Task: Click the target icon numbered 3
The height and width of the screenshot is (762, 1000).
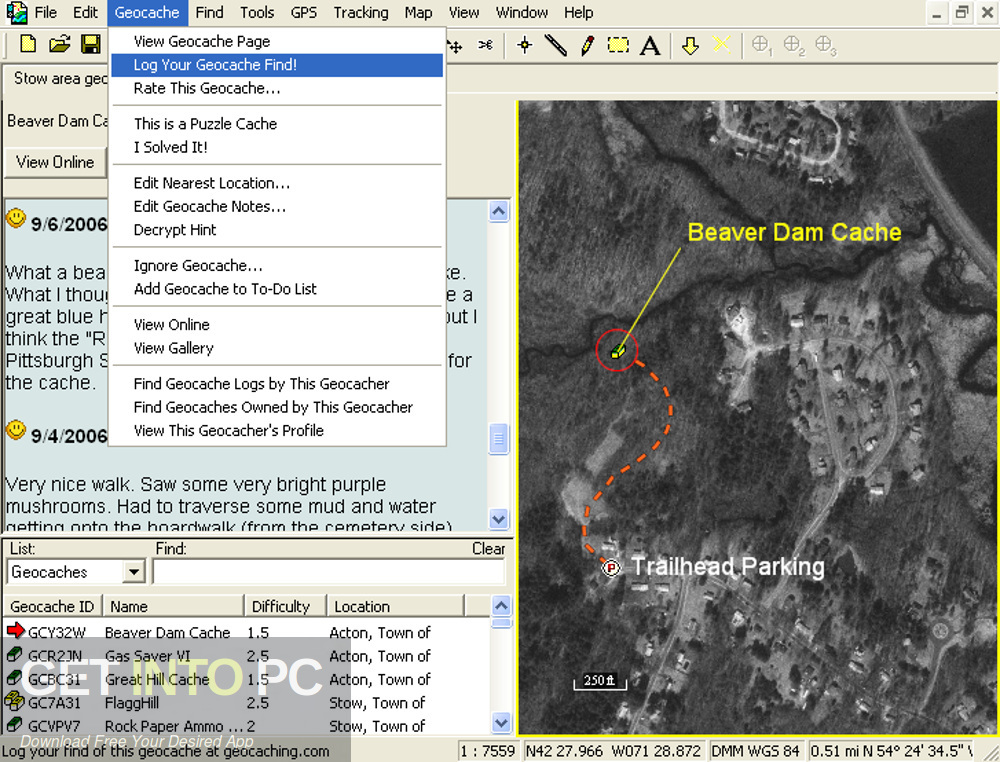Action: point(825,46)
